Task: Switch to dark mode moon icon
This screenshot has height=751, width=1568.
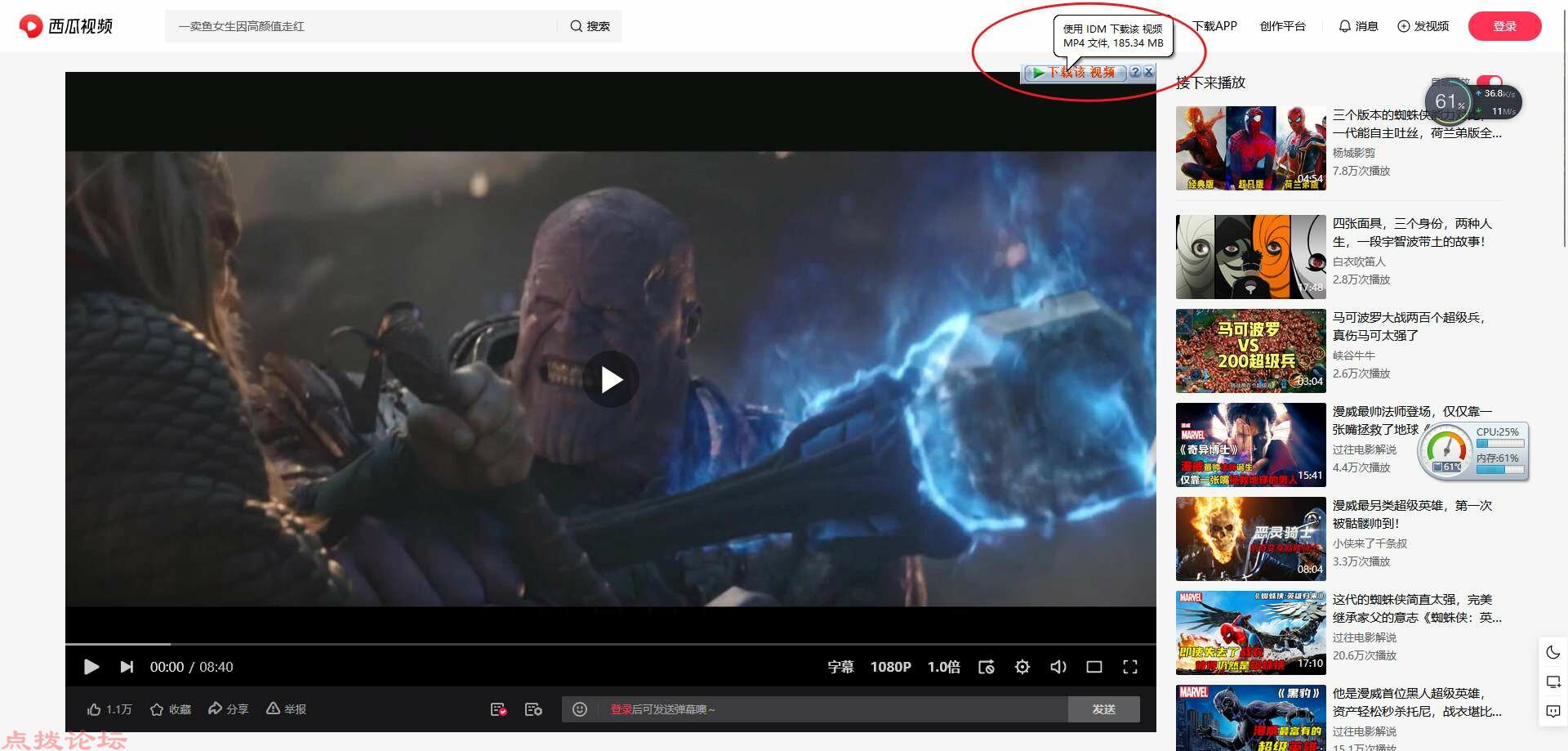Action: (x=1553, y=652)
